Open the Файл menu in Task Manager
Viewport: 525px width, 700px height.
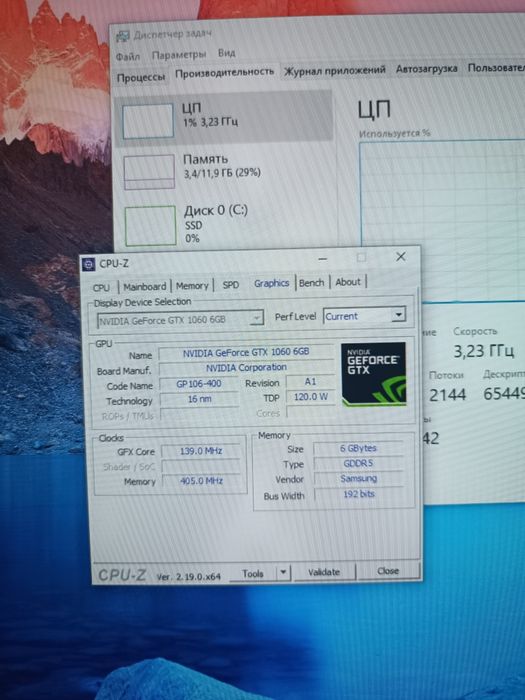128,57
